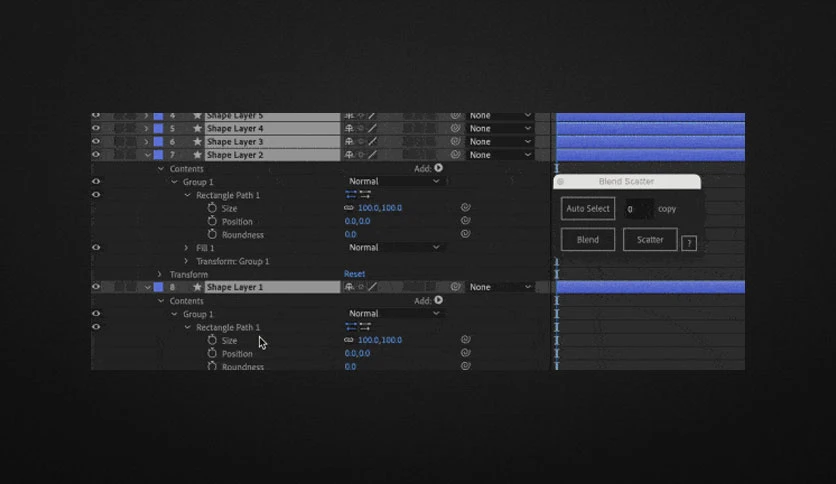Click blue path direction icon under Shape Layer 2
The image size is (836, 484).
click(x=351, y=194)
